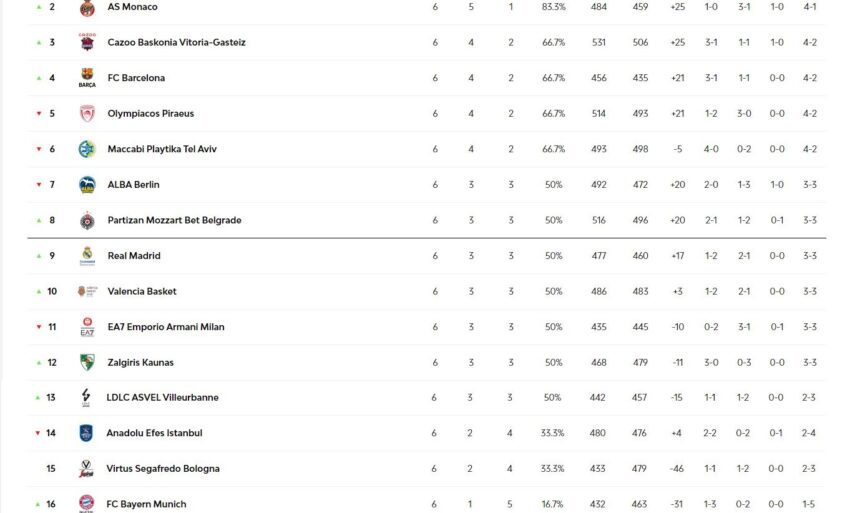Click the AS Monaco team logo
This screenshot has height=513, width=855.
(x=87, y=8)
